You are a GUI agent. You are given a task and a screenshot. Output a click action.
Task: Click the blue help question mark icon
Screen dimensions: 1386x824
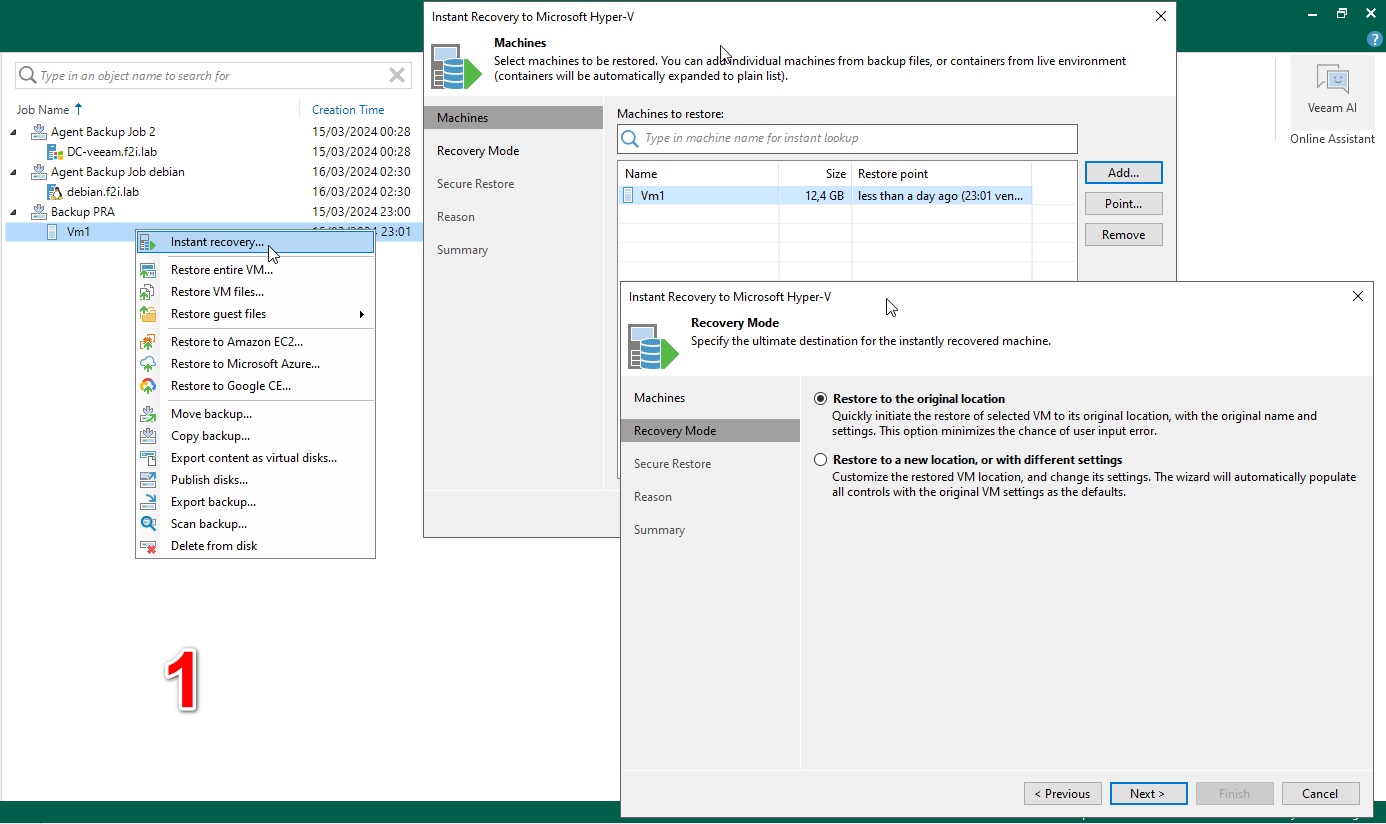1374,40
